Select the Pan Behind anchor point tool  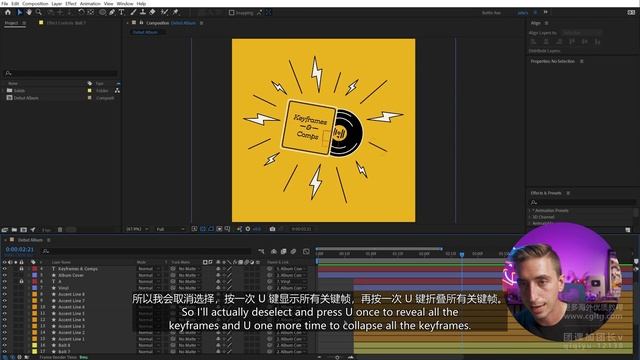pos(91,13)
